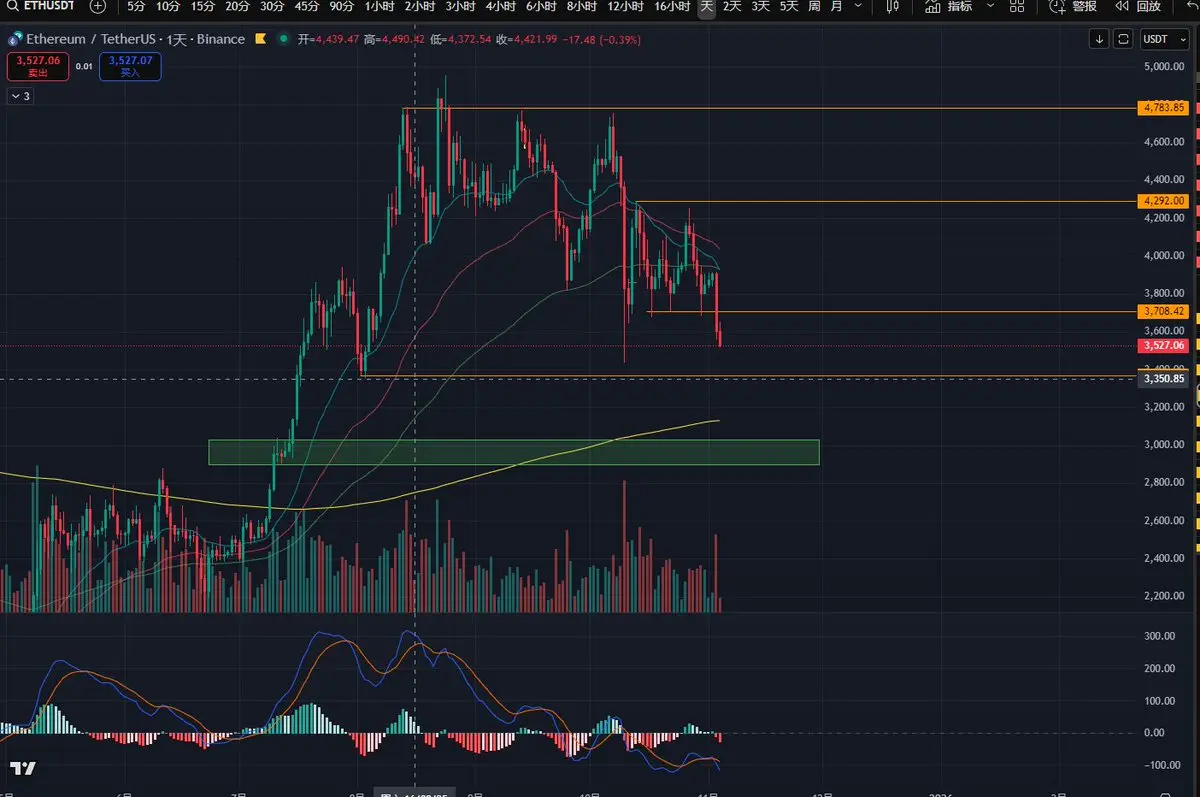Start bar 回放 replay mode
Viewport: 1200px width, 797px height.
(1138, 6)
